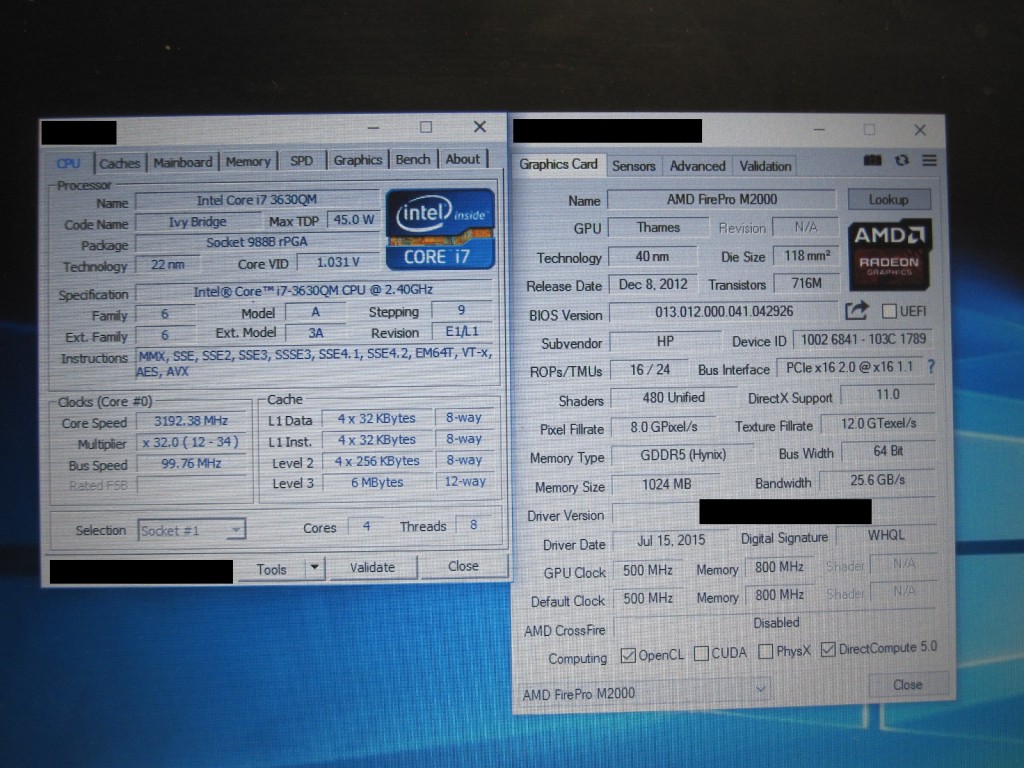Minimize the GPU-Z window
This screenshot has width=1024, height=768.
coord(820,130)
